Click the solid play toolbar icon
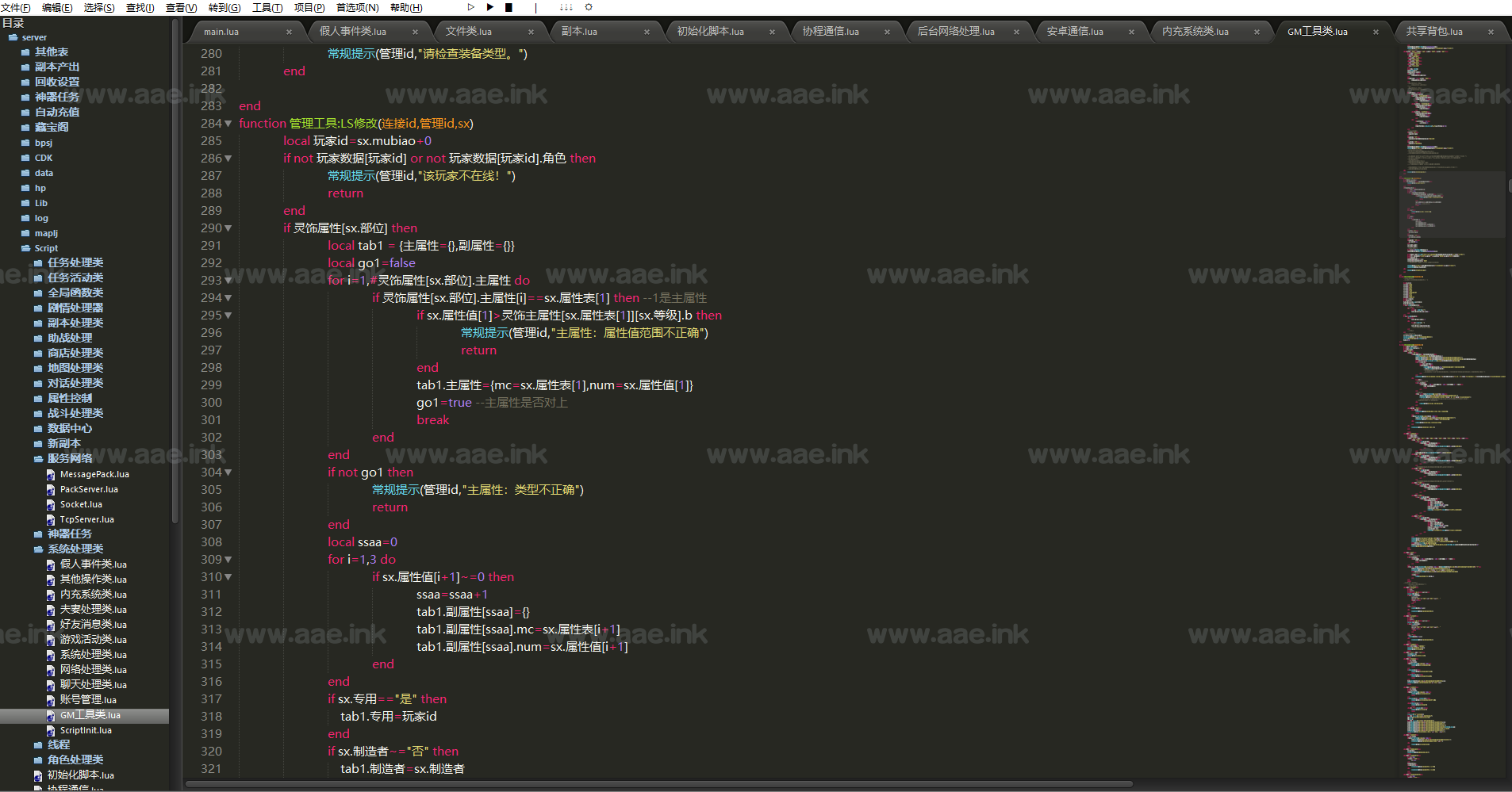This screenshot has width=1512, height=792. pyautogui.click(x=490, y=7)
